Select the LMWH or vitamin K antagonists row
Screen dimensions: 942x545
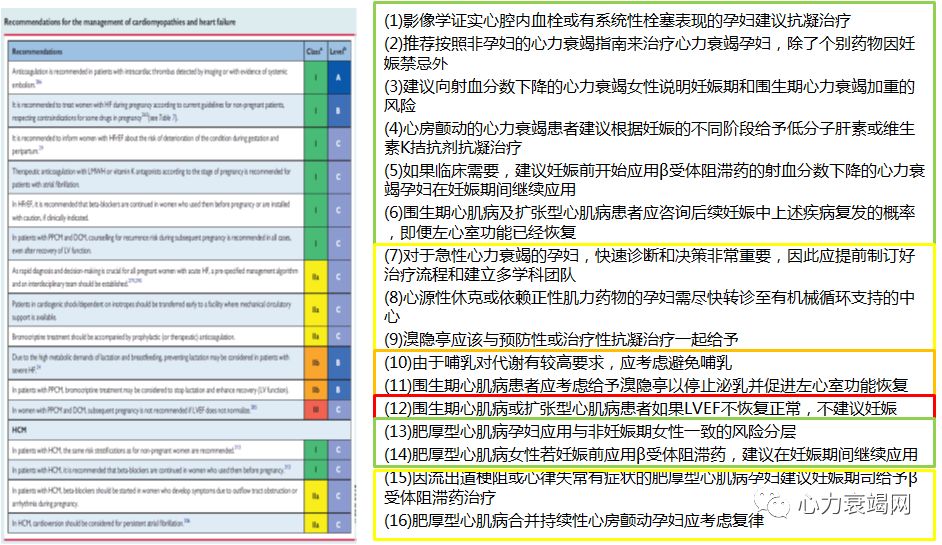click(179, 177)
